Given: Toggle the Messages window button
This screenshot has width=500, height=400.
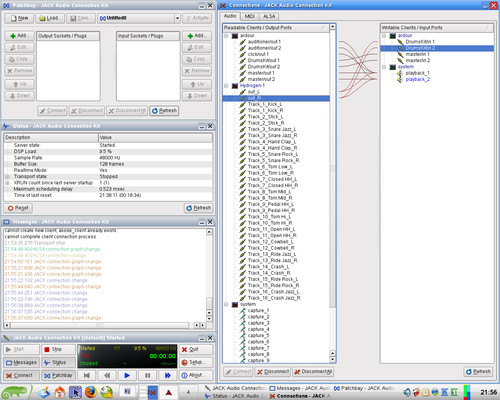Looking at the screenshot, I should [22, 362].
